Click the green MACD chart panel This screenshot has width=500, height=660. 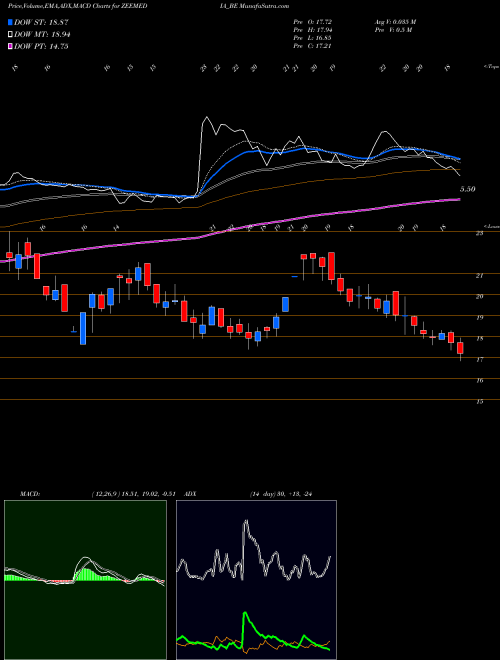pos(85,580)
